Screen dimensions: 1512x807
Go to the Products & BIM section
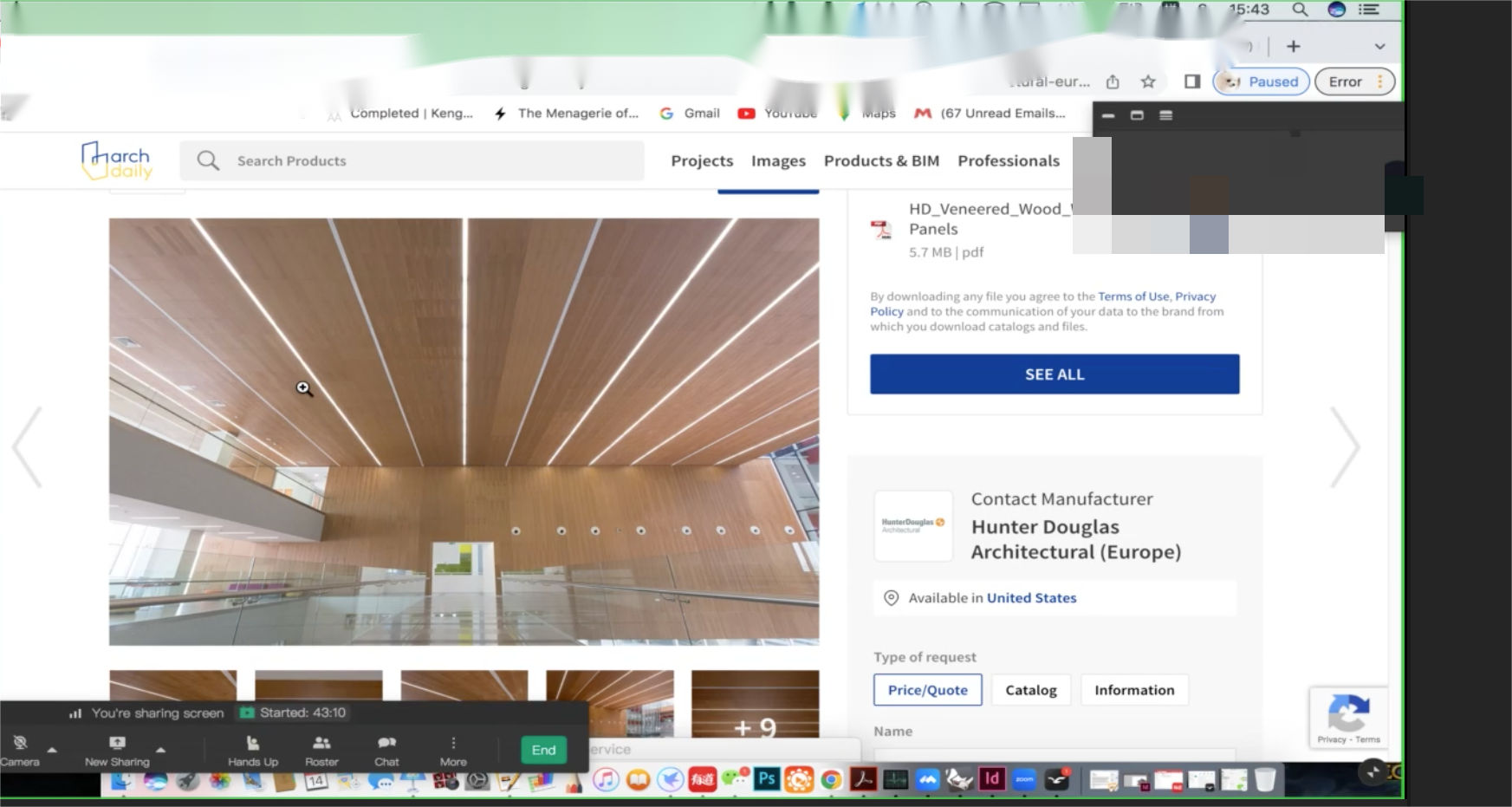tap(880, 160)
